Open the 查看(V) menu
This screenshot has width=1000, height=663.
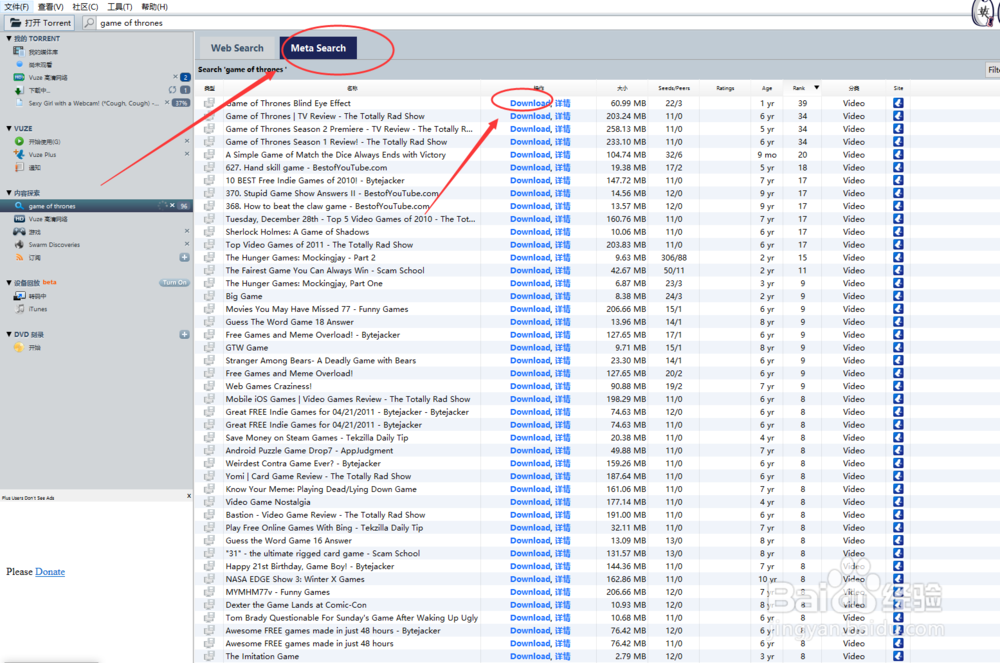point(50,6)
